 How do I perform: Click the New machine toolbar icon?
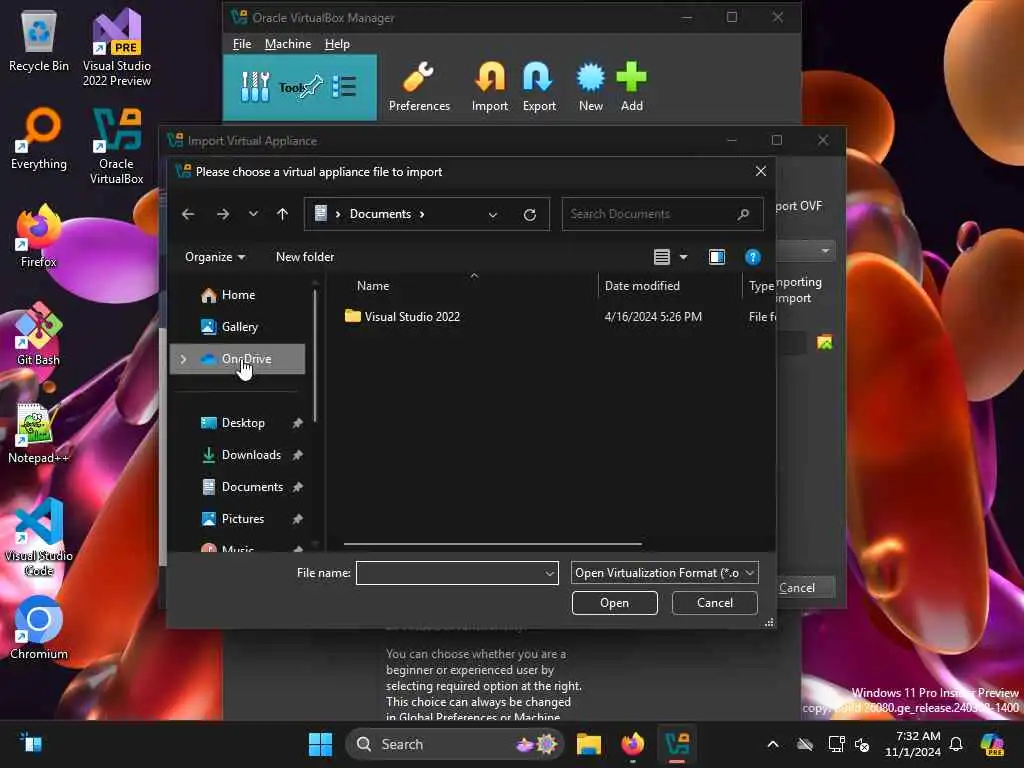click(590, 87)
